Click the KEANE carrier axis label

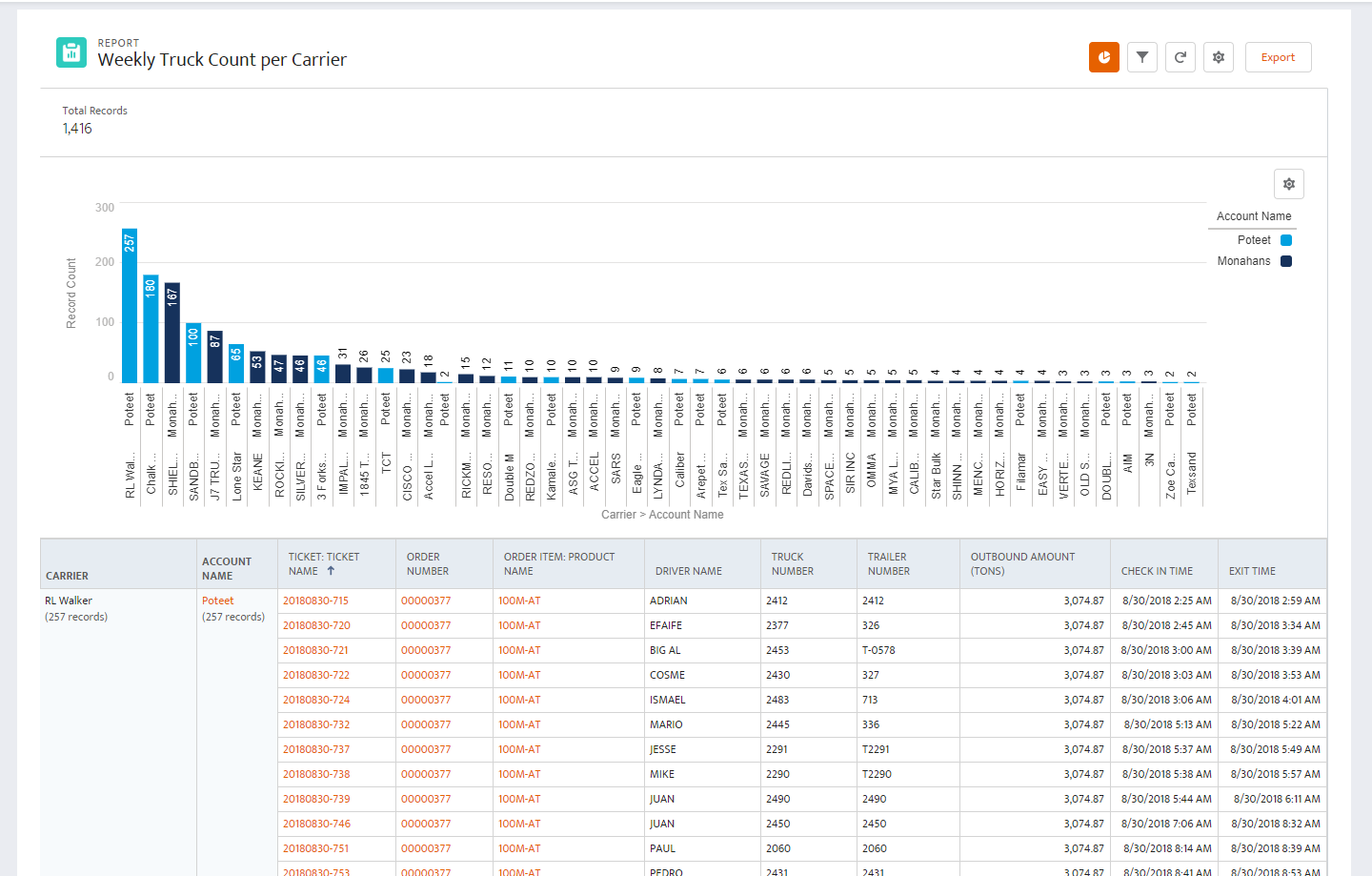[x=257, y=473]
